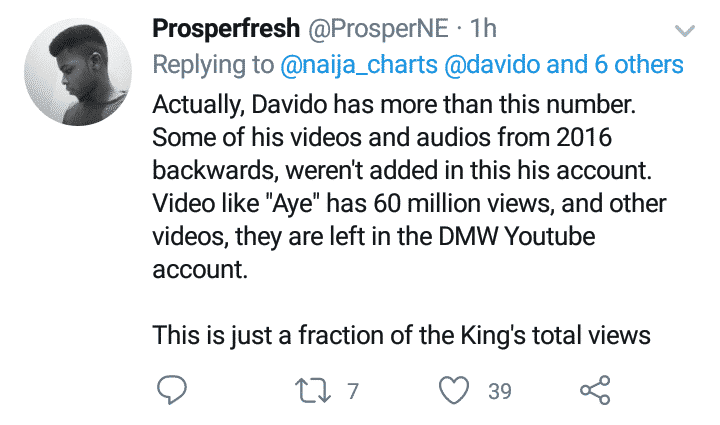This screenshot has height=425, width=720.
Task: Expand the tweet options chevron menu
Action: [685, 29]
